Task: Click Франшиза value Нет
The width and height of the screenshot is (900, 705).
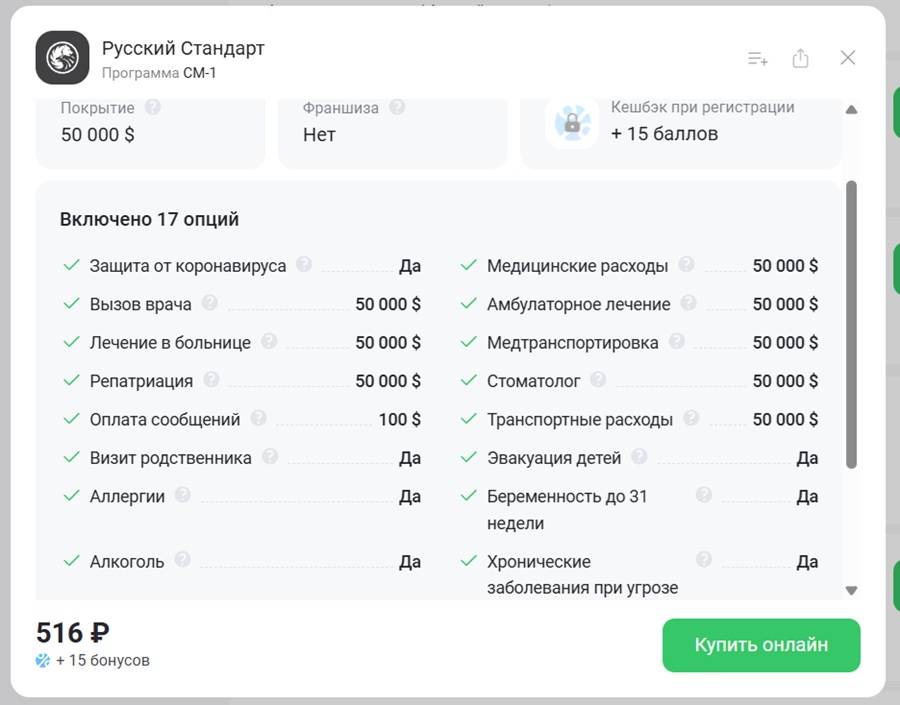Action: point(319,135)
